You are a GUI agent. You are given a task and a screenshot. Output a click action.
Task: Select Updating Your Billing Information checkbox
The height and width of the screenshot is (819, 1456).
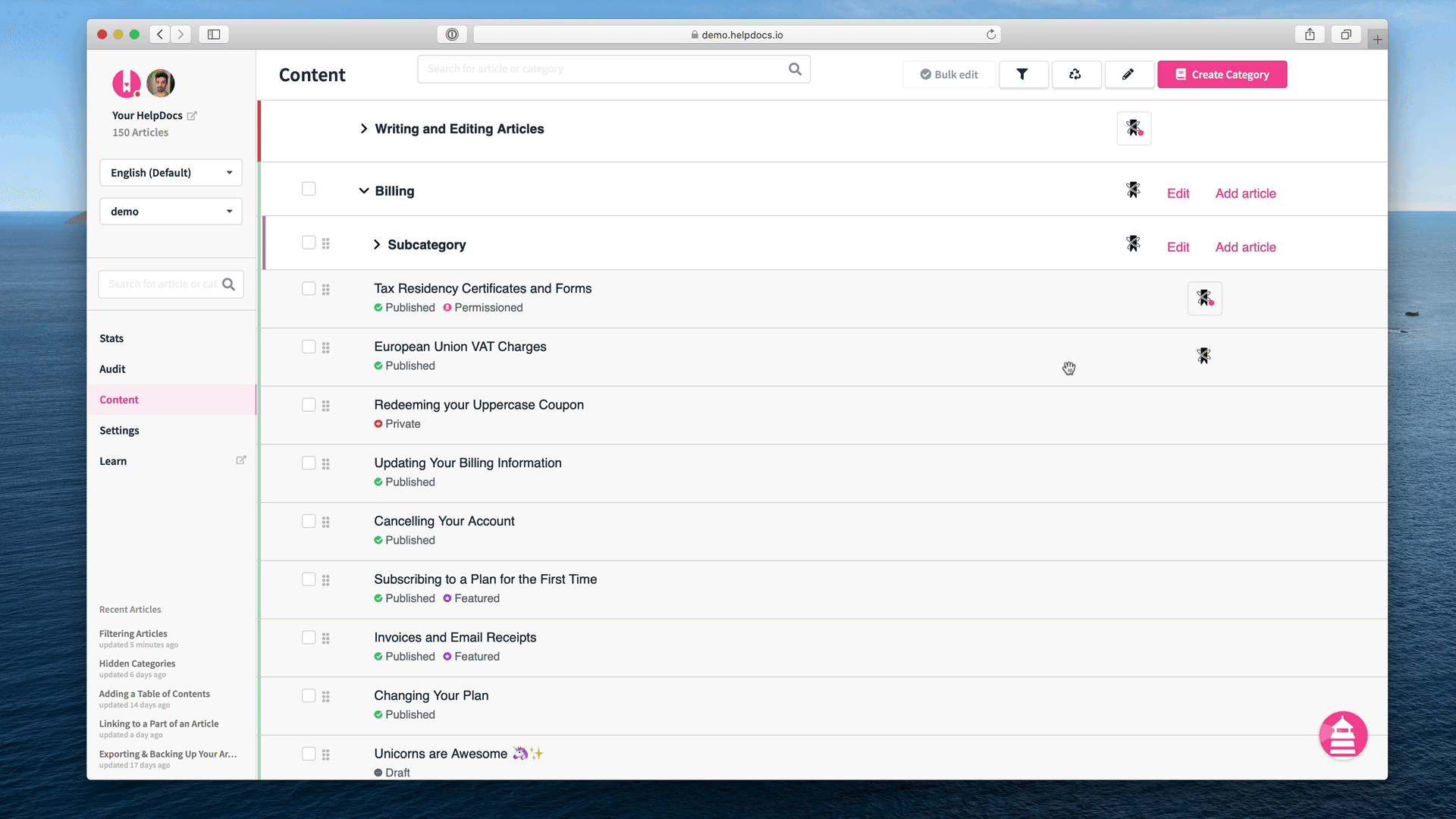pos(309,463)
